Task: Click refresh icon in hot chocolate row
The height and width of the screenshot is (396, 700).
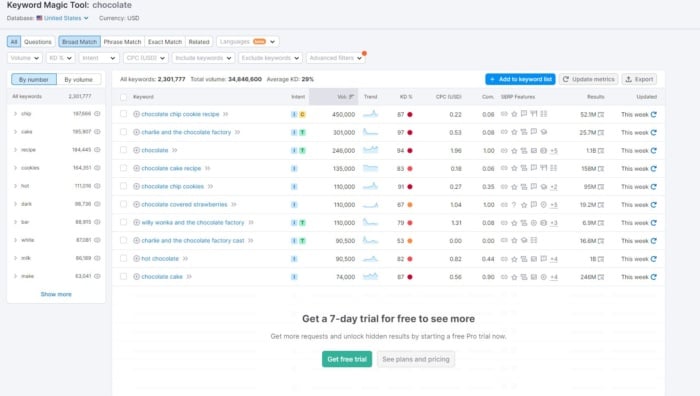Action: click(654, 259)
